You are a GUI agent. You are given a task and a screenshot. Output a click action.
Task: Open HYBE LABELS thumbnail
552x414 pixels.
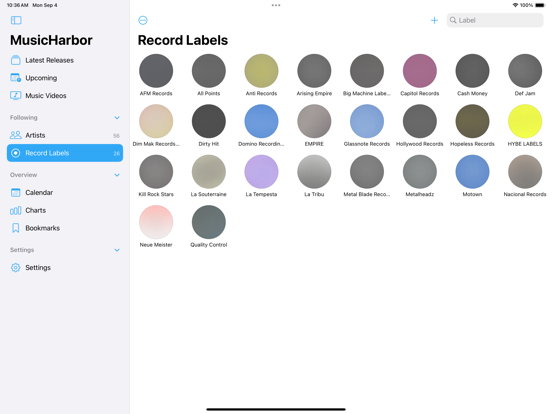tap(525, 121)
